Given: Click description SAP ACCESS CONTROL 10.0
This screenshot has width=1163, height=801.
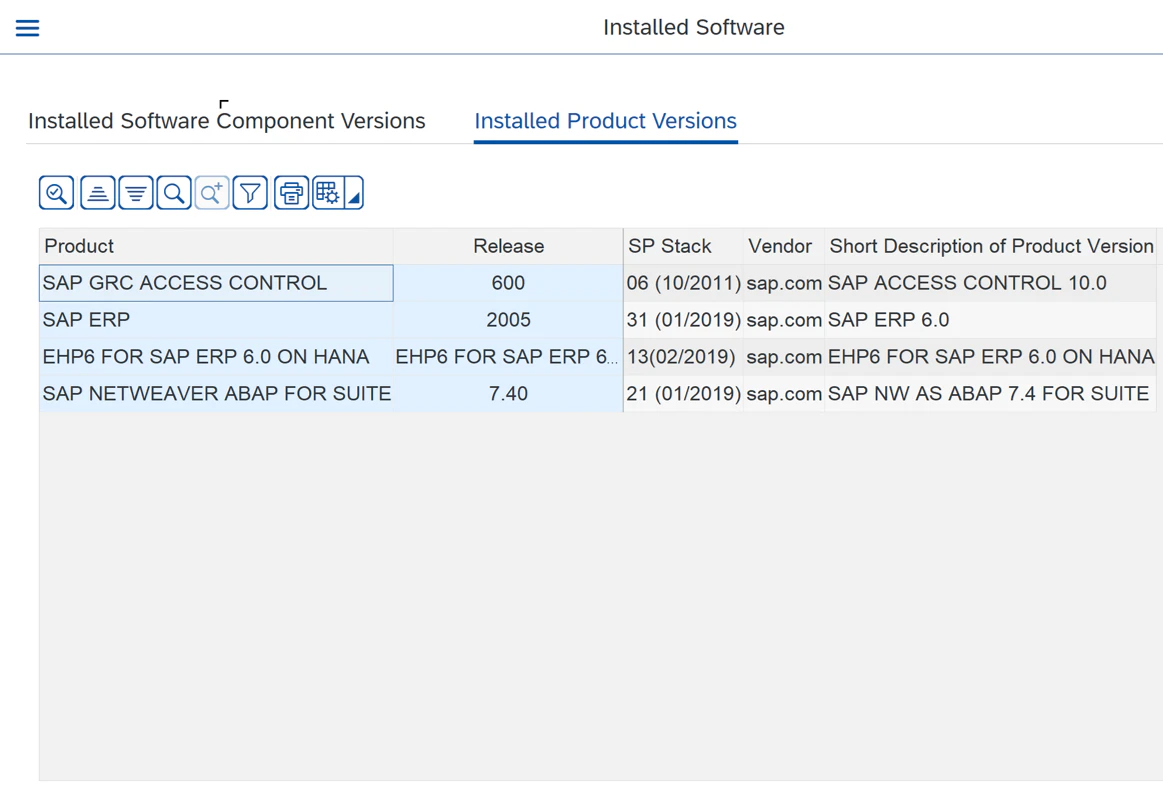Looking at the screenshot, I should pyautogui.click(x=990, y=283).
